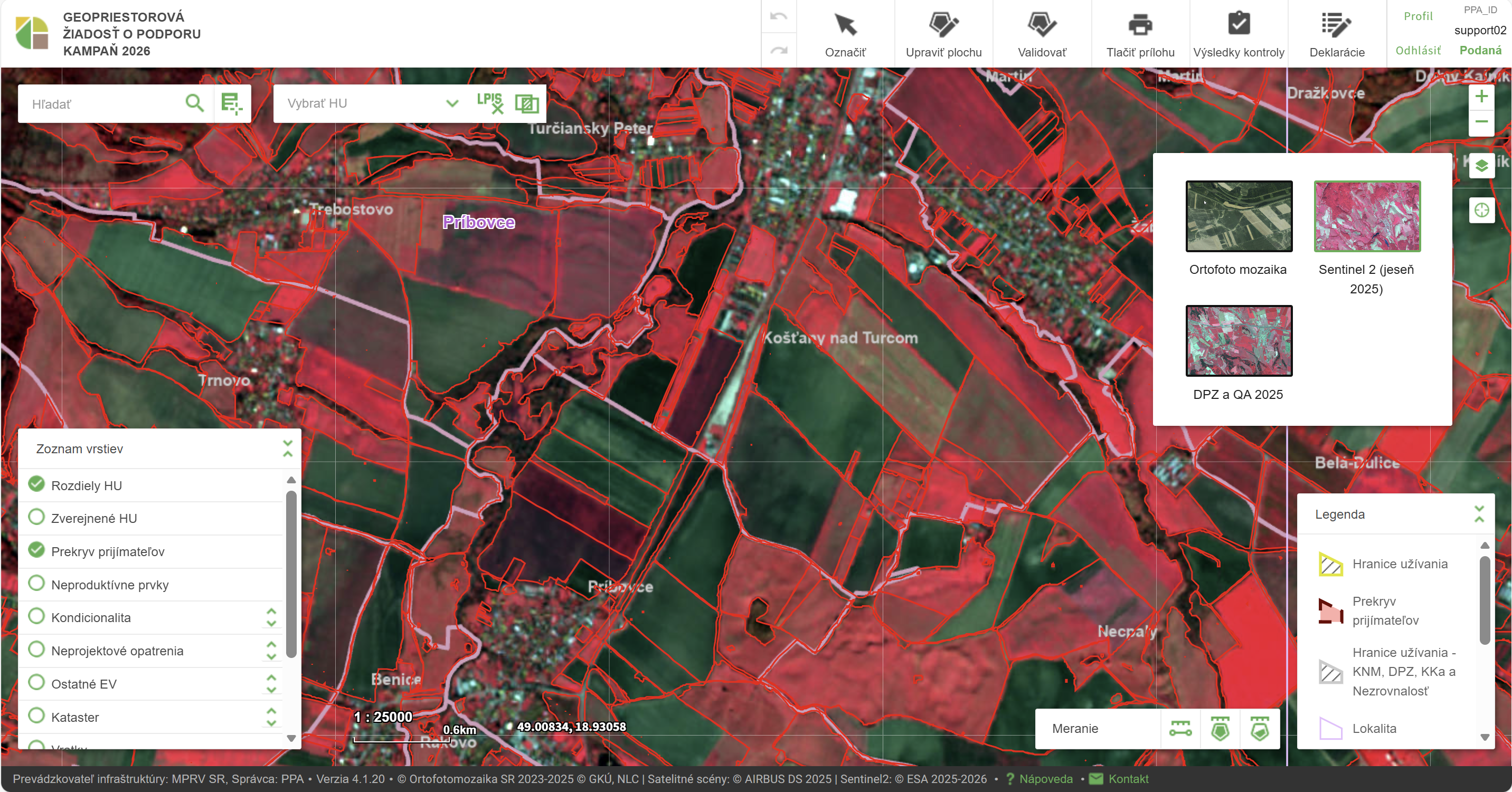
Task: Click the locate position target icon
Action: (x=1481, y=210)
